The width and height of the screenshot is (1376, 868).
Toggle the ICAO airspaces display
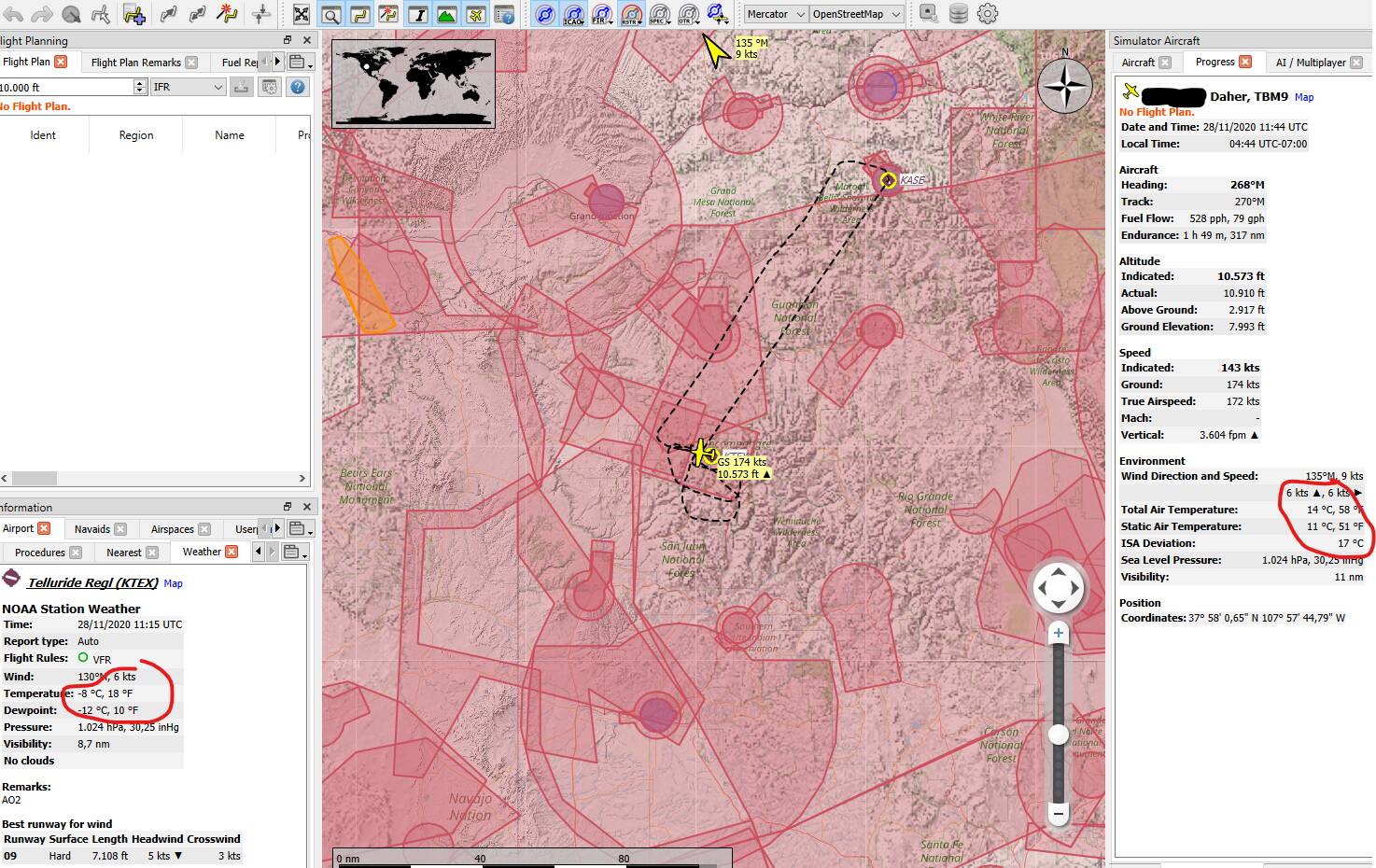572,15
